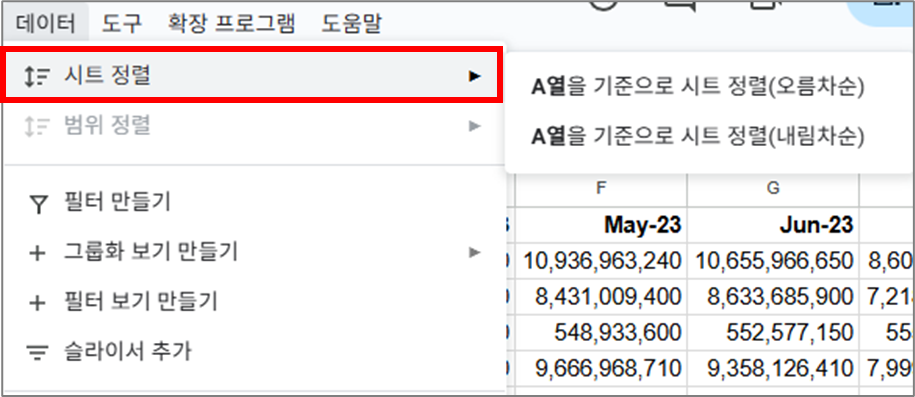This screenshot has width=915, height=397.
Task: Expand the 시트 정렬 submenu arrow
Action: tap(475, 76)
